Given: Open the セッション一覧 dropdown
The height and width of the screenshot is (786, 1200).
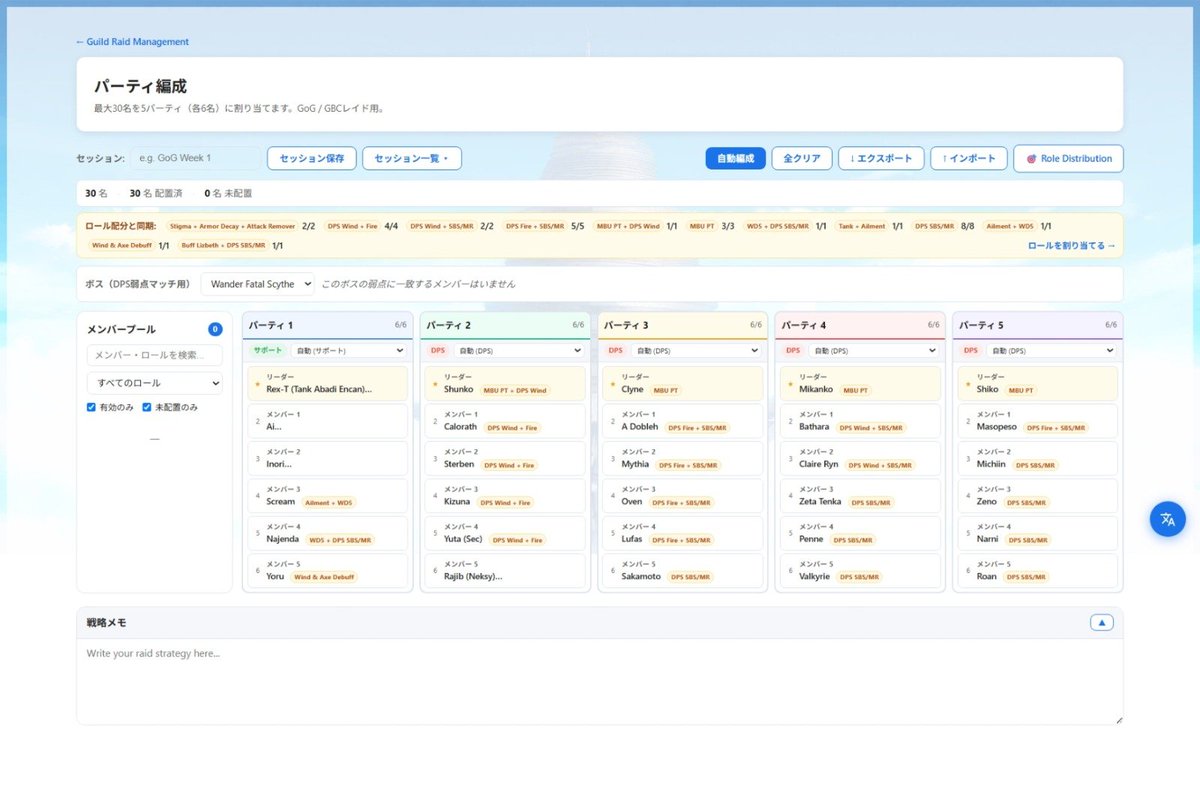Looking at the screenshot, I should pyautogui.click(x=412, y=158).
